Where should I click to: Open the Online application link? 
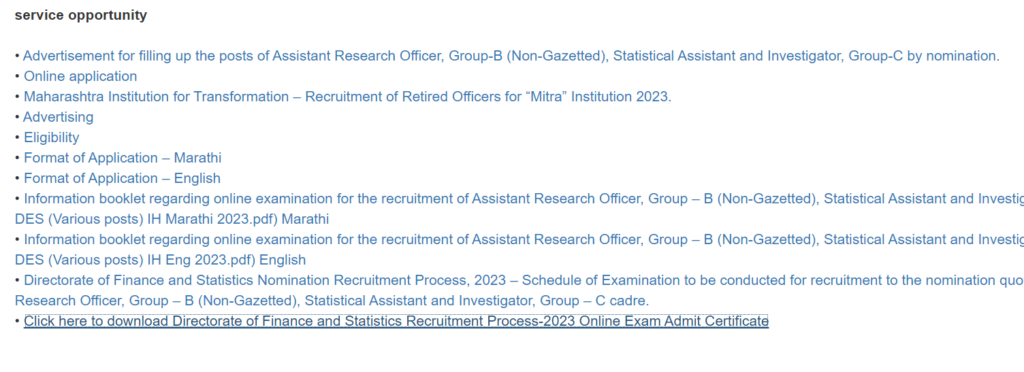click(80, 76)
